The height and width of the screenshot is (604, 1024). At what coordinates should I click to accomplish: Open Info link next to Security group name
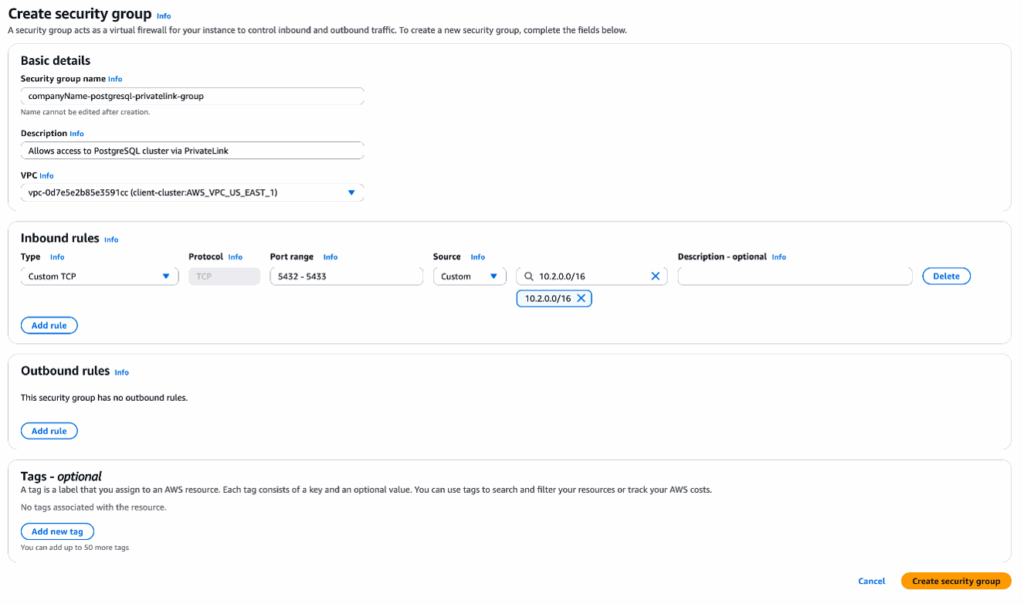point(115,79)
